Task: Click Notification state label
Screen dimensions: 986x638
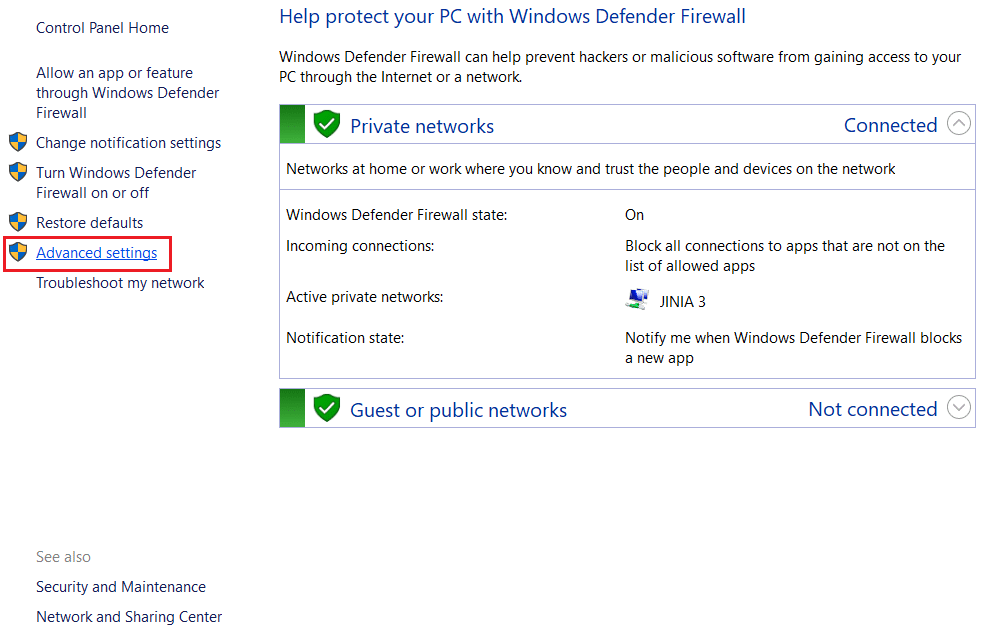Action: pyautogui.click(x=345, y=338)
